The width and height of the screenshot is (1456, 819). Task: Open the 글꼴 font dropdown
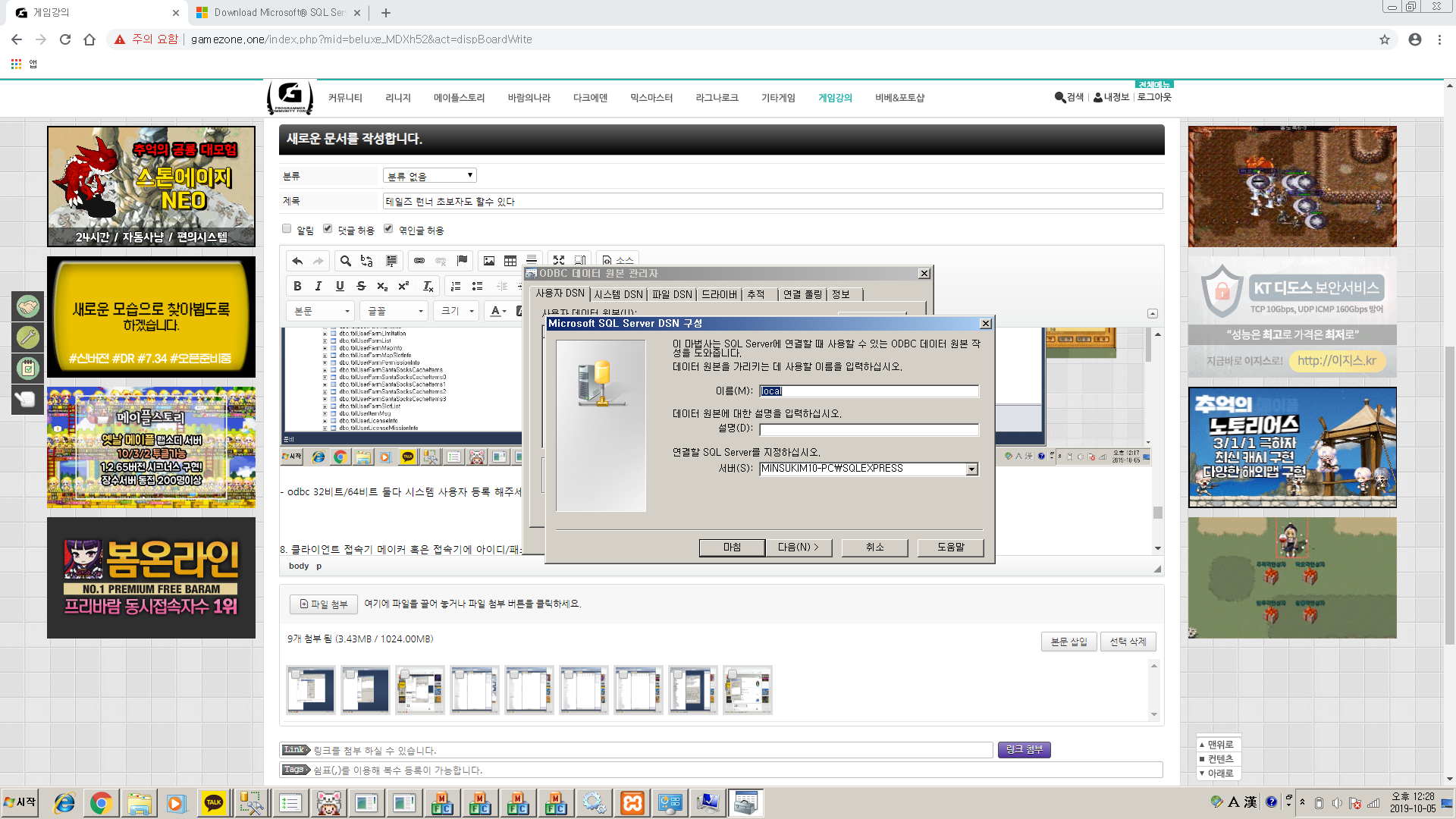pos(394,311)
